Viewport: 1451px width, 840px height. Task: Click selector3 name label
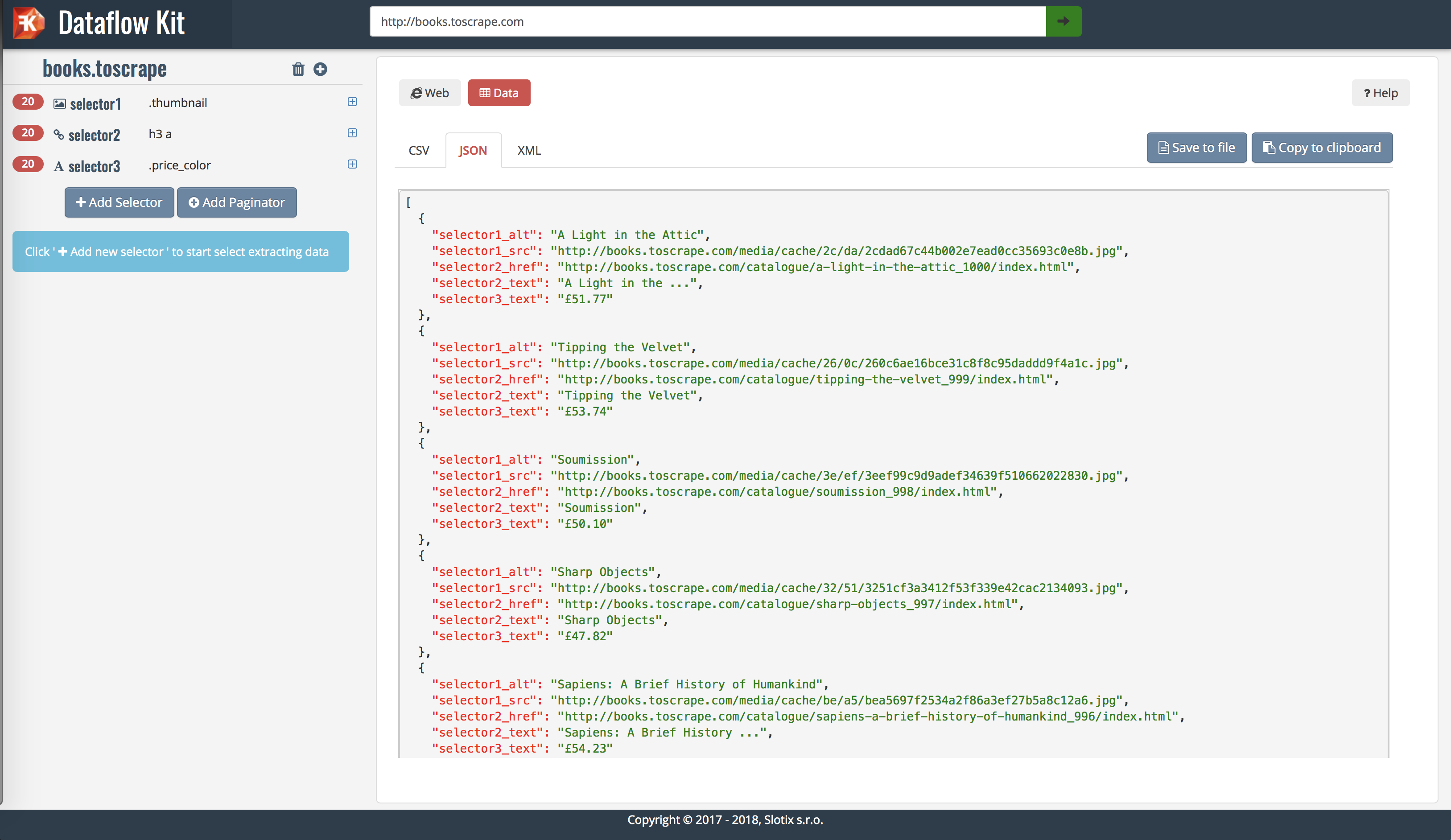[95, 166]
